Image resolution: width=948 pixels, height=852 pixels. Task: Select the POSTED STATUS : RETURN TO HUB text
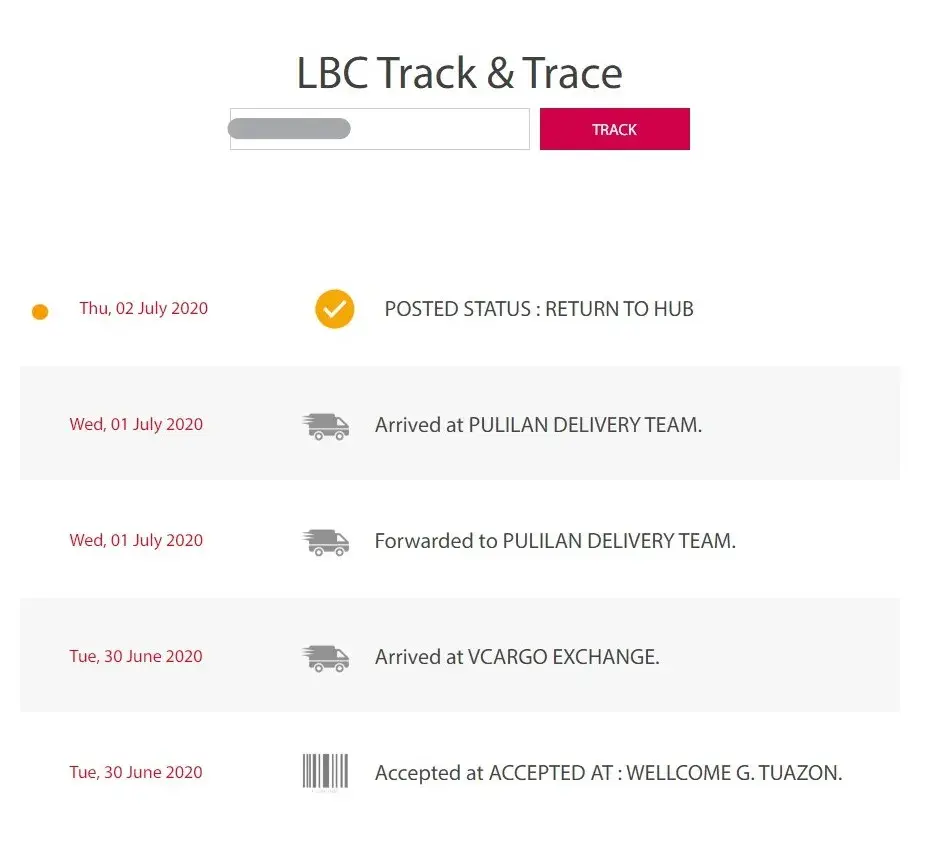538,309
